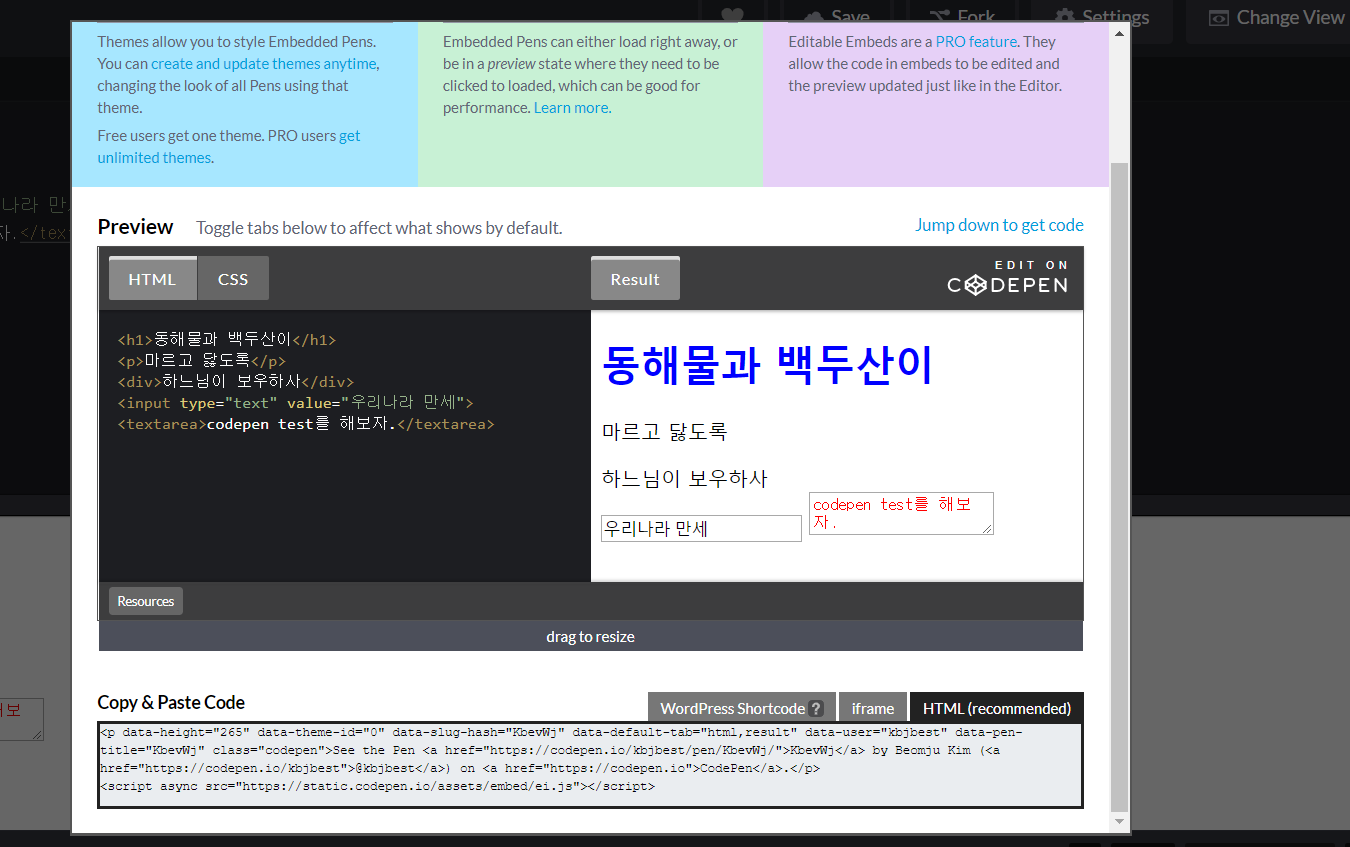Click the 동해물과 백두산이 heading in result
1350x847 pixels.
(x=767, y=365)
